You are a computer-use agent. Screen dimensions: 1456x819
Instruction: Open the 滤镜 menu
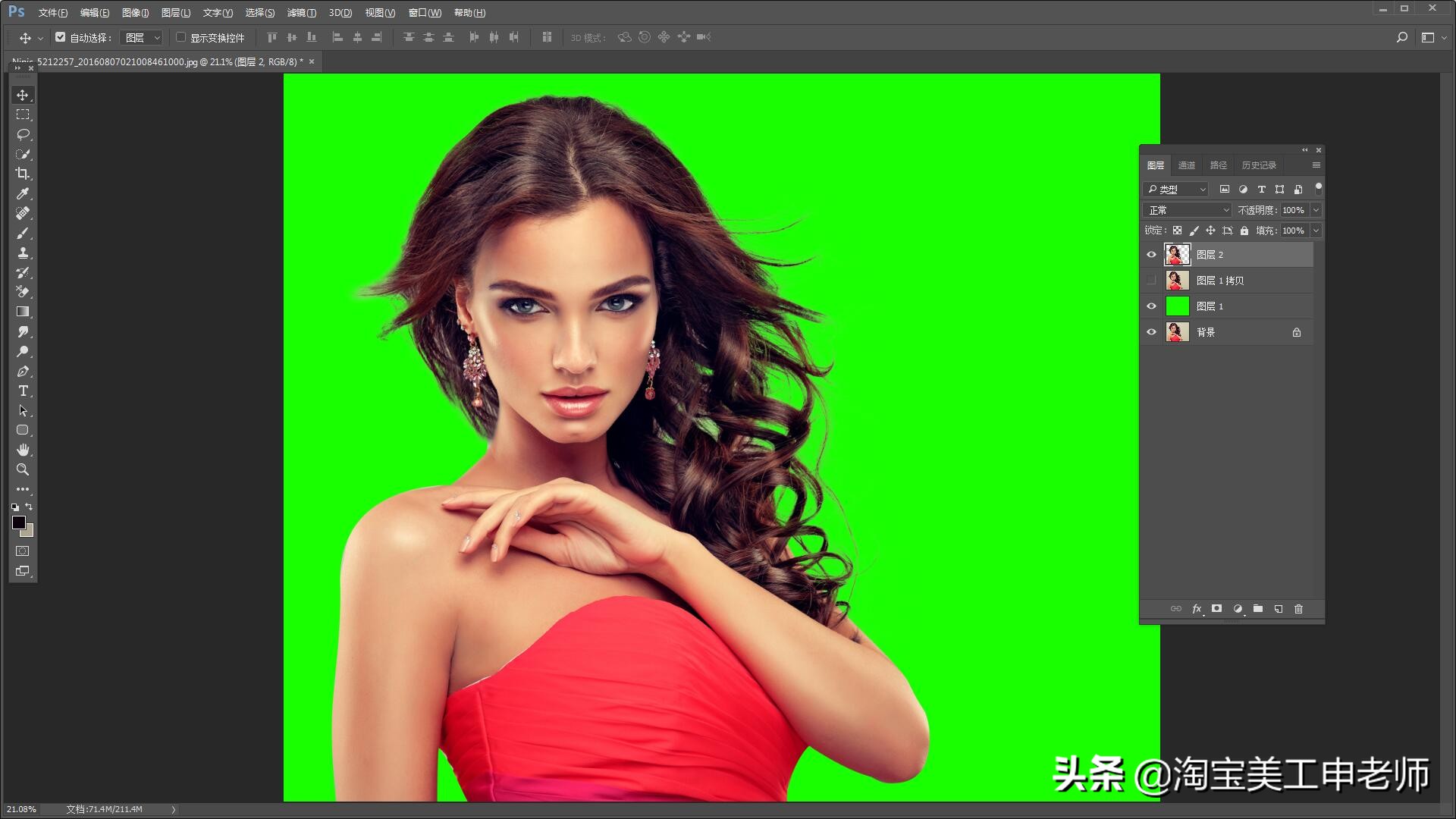click(x=301, y=13)
